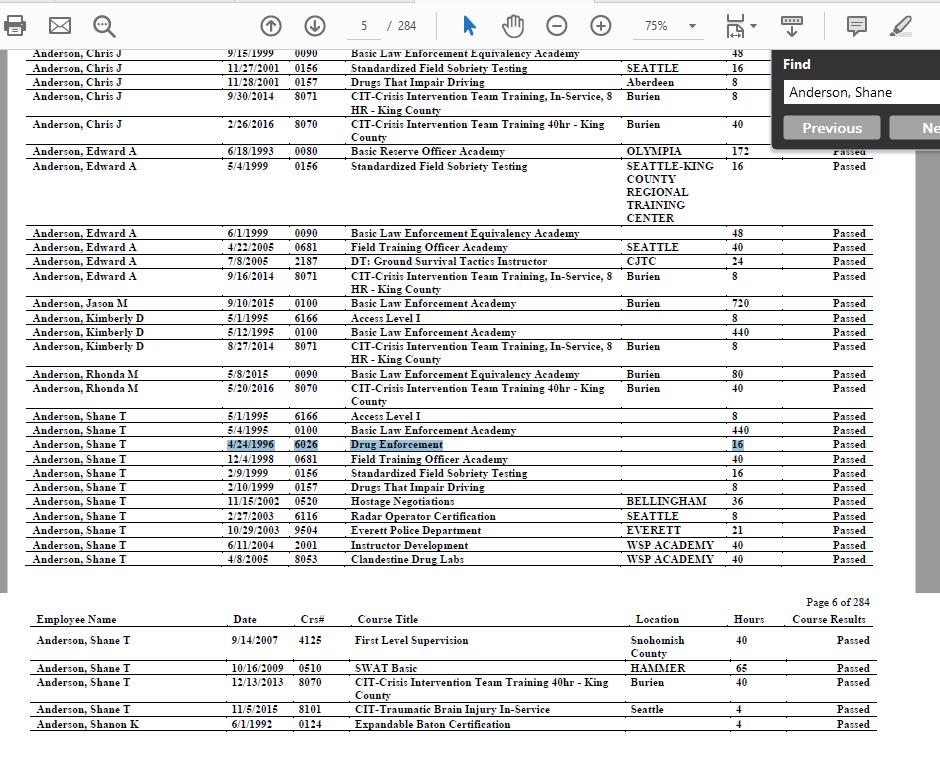Image resolution: width=940 pixels, height=784 pixels.
Task: Go to next page with down arrow
Action: pos(315,26)
